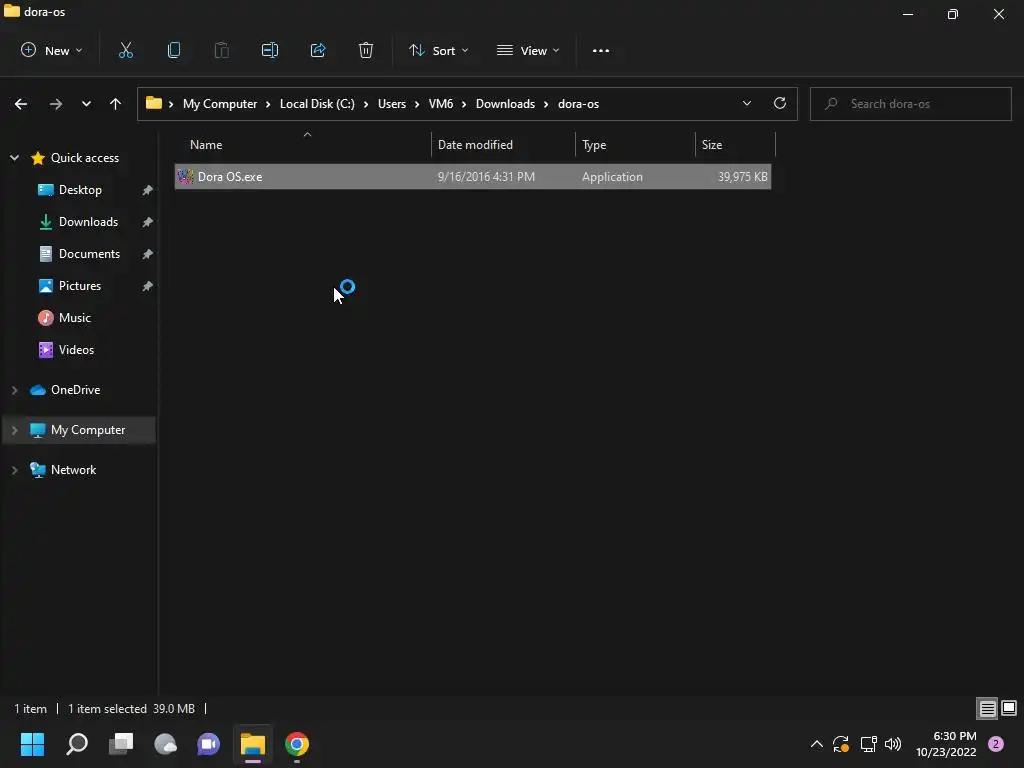Copy the selected file
The width and height of the screenshot is (1024, 768).
174,50
